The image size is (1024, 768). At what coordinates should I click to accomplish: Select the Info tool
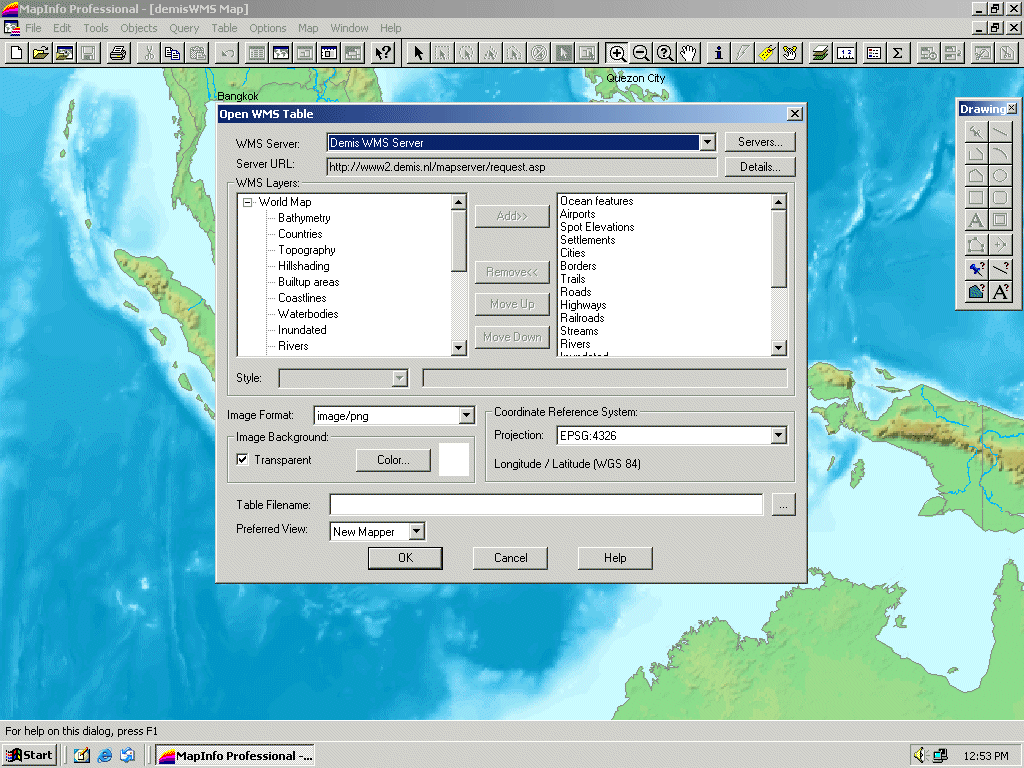(x=718, y=53)
